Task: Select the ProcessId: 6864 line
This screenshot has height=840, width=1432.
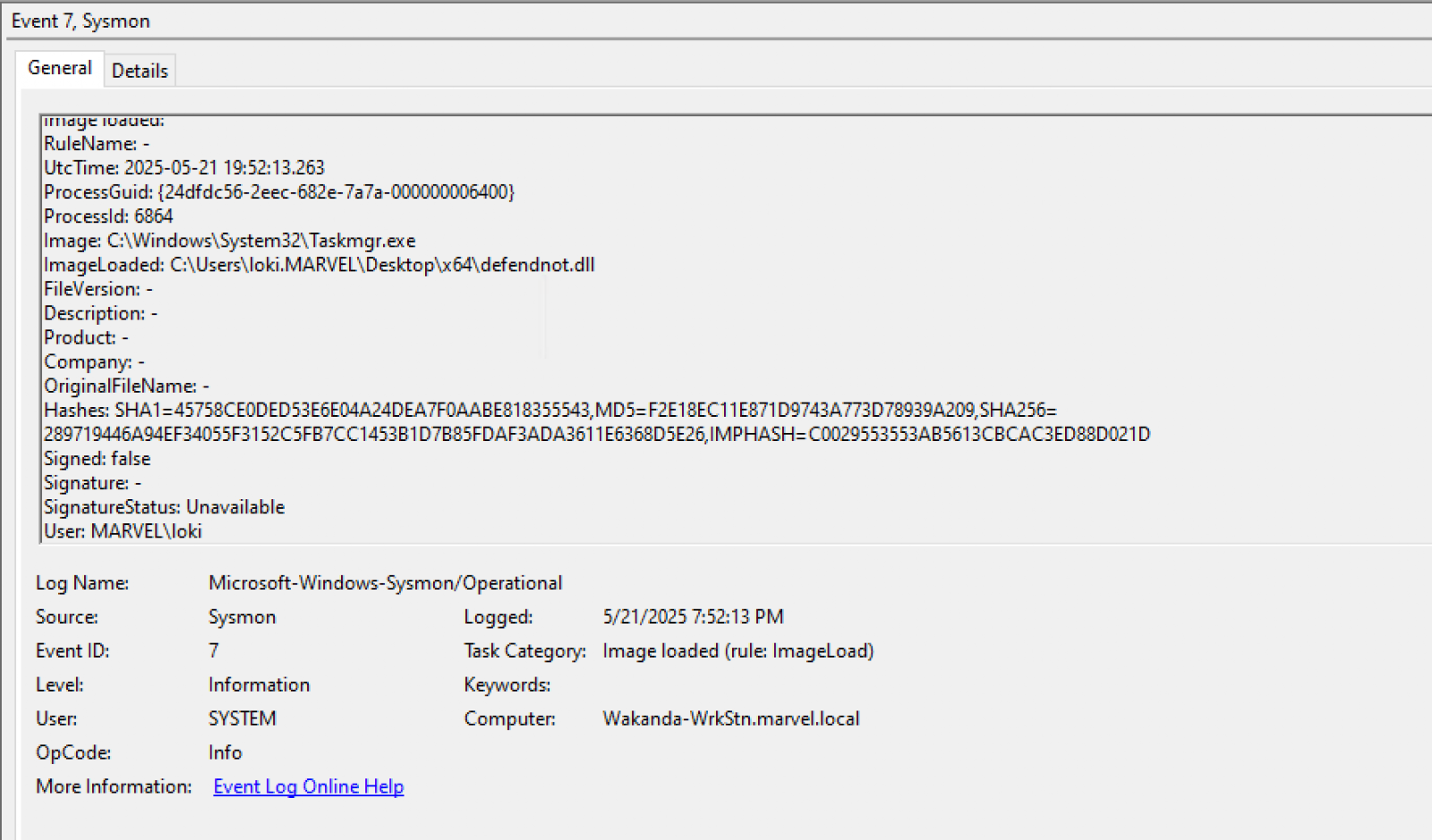Action: tap(108, 216)
